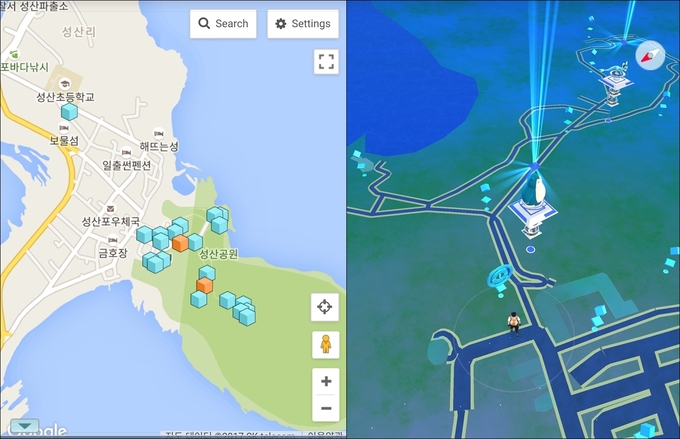Tap the compass in Pokemon Go
680x439 pixels.
650,56
